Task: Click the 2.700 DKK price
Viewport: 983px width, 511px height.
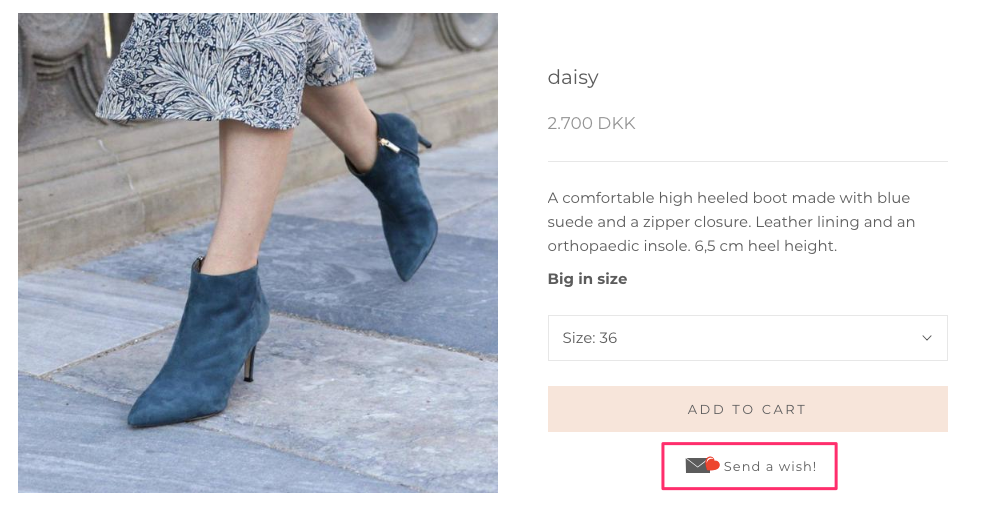Action: click(x=591, y=123)
